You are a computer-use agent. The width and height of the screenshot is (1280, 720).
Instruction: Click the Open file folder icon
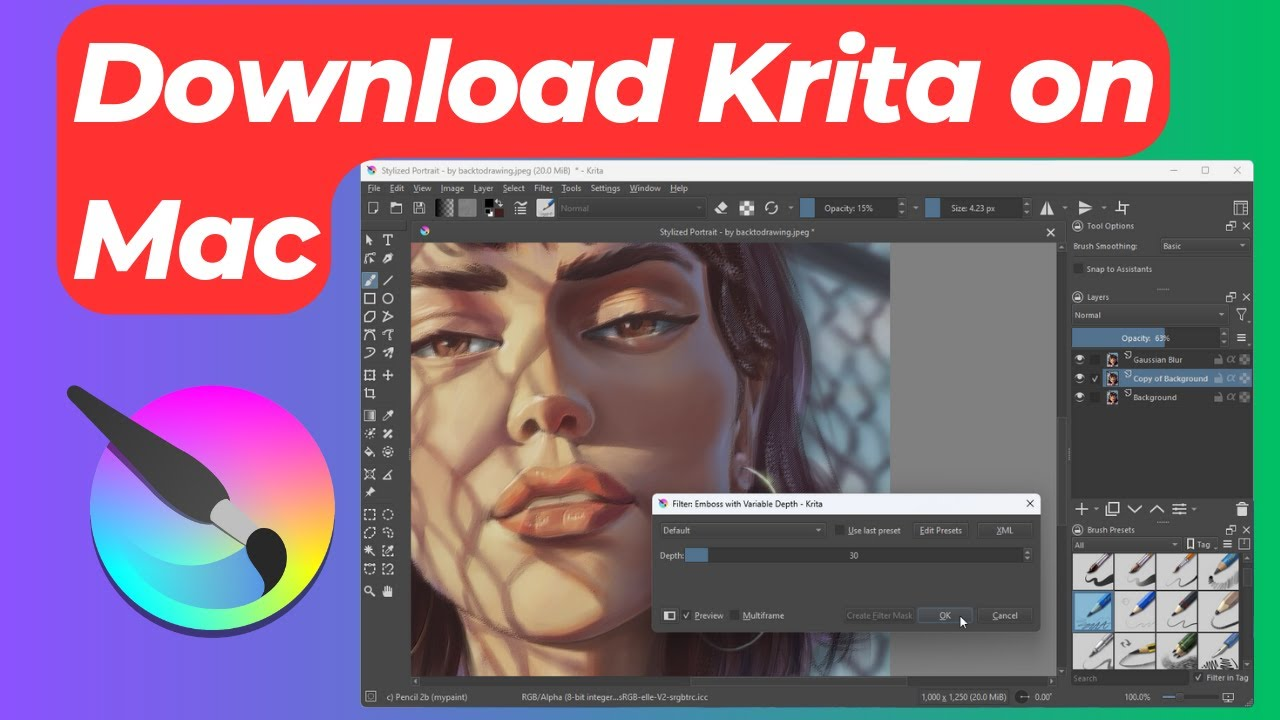396,208
